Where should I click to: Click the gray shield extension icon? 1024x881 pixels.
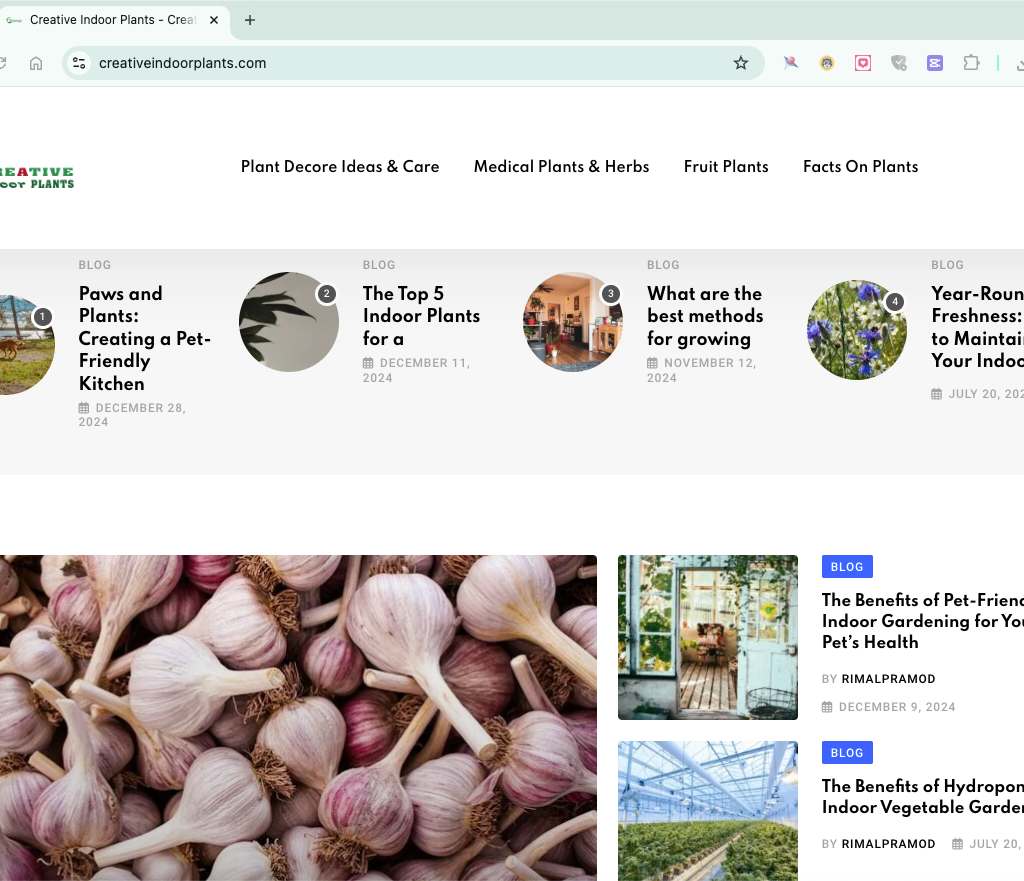[x=899, y=63]
